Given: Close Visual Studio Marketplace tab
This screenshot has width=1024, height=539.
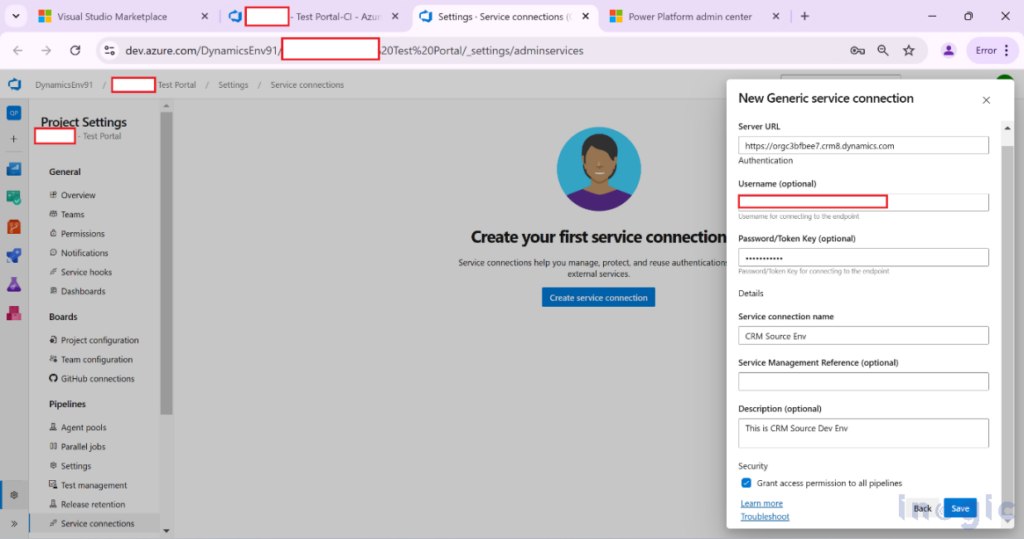Looking at the screenshot, I should (x=204, y=16).
